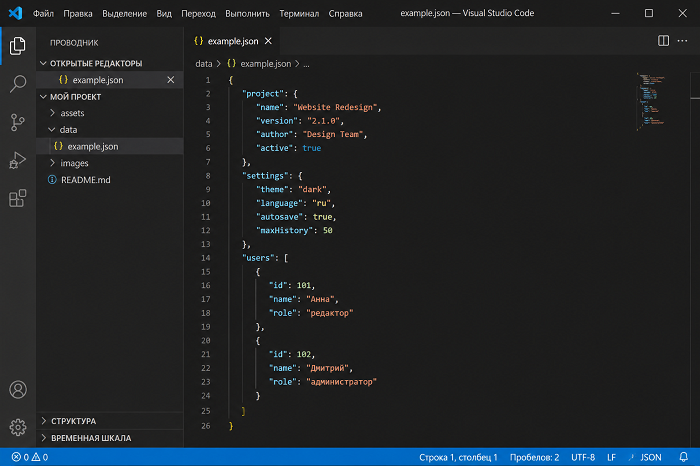700x466 pixels.
Task: Open the Выполнить menu
Action: point(247,13)
